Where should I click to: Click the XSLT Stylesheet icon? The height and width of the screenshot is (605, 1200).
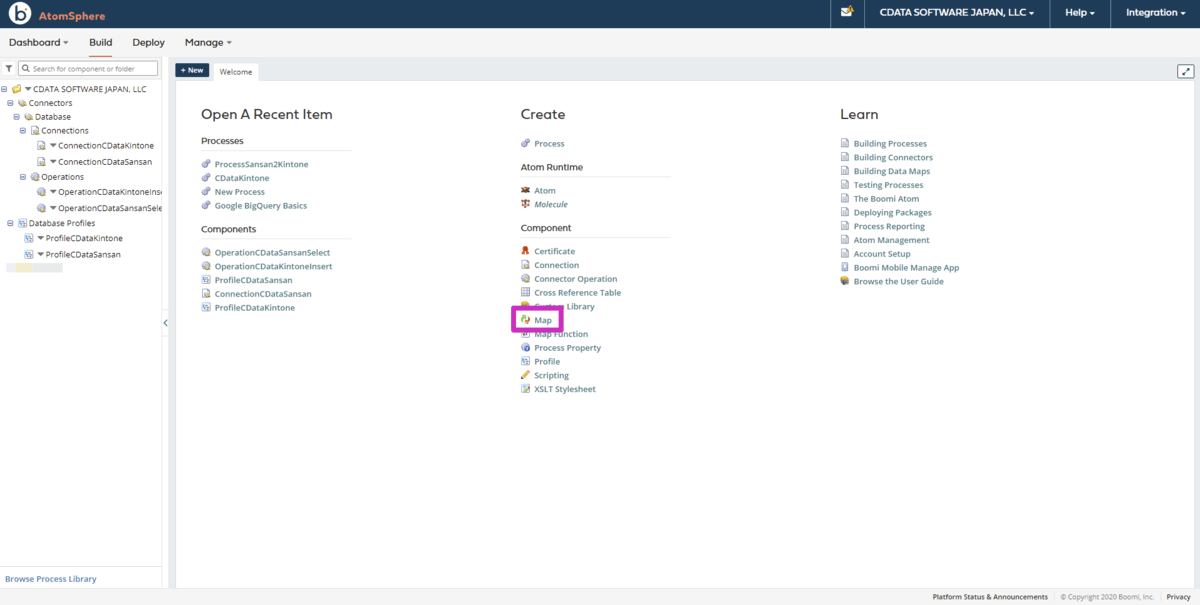[x=525, y=389]
